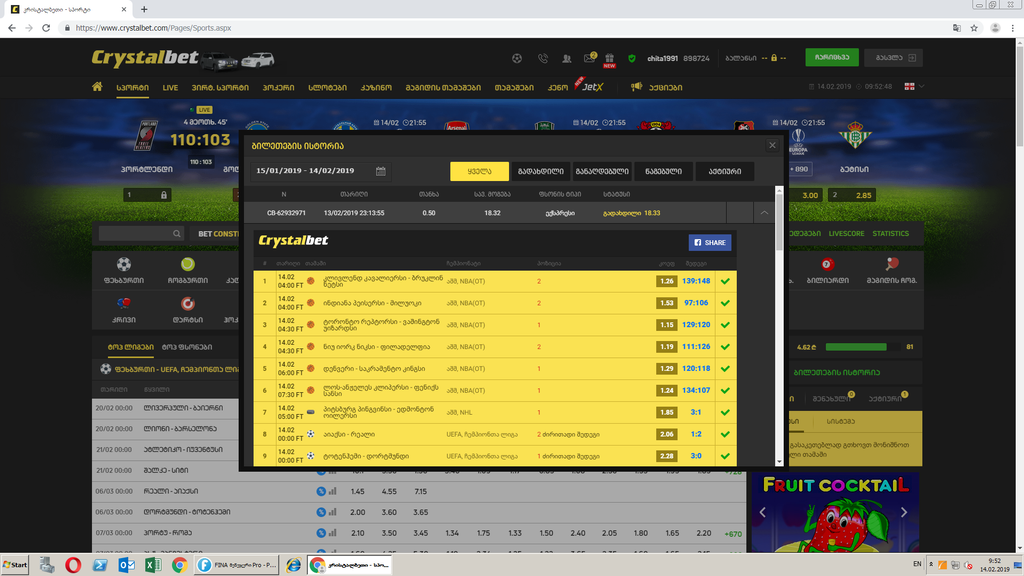The width and height of the screenshot is (1024, 576).
Task: Select the Lost (წაგებული) tickets tab
Action: point(664,171)
